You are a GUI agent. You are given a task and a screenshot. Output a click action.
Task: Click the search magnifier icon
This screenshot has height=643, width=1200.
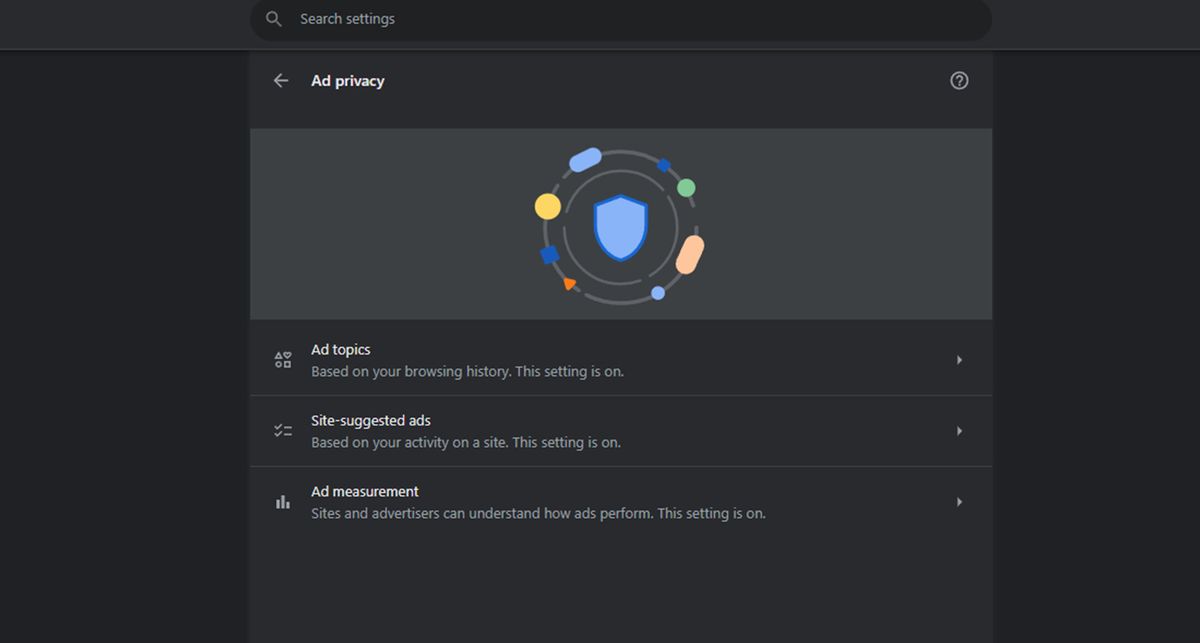(273, 18)
